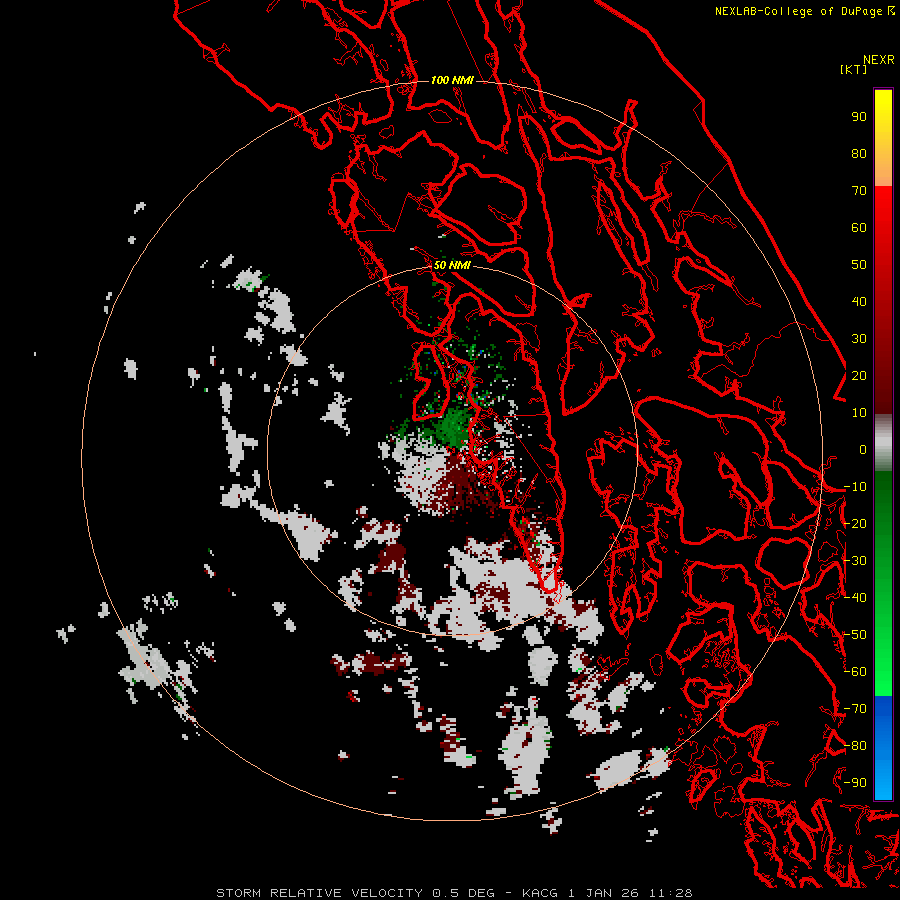Click the "30" value on velocity scale
Viewport: 900px width, 900px height.
tap(859, 339)
